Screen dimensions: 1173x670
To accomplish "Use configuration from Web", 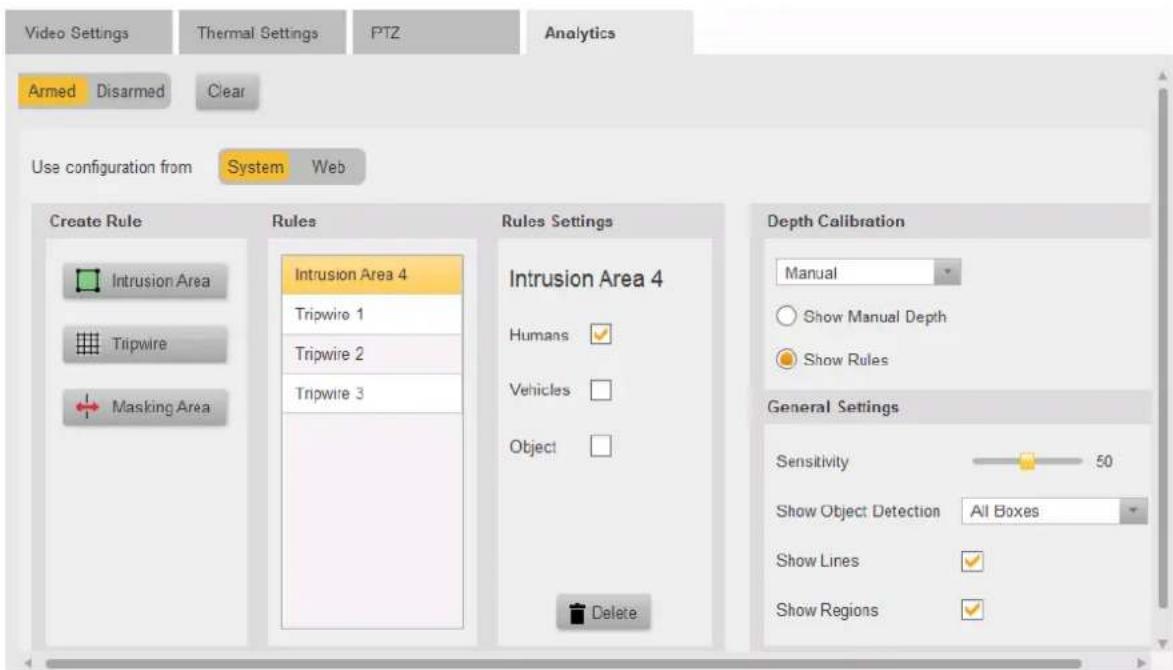I will point(328,167).
